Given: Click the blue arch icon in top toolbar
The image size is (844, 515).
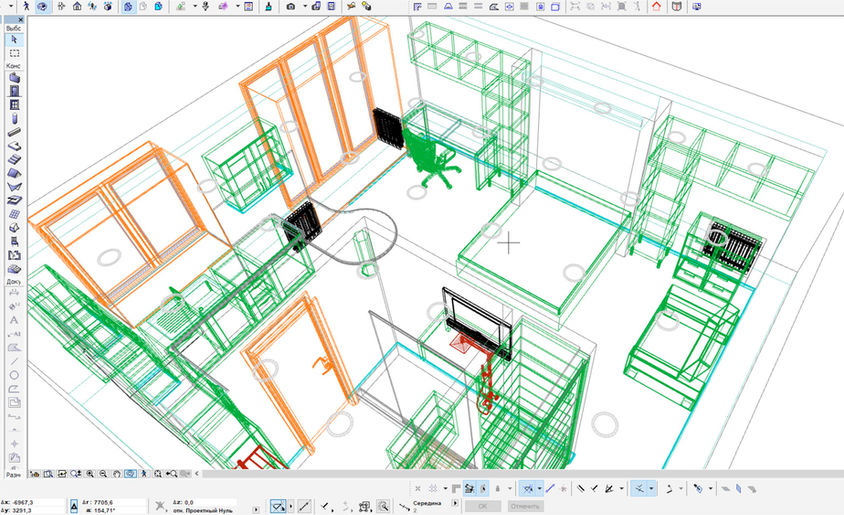Looking at the screenshot, I should tap(448, 6).
